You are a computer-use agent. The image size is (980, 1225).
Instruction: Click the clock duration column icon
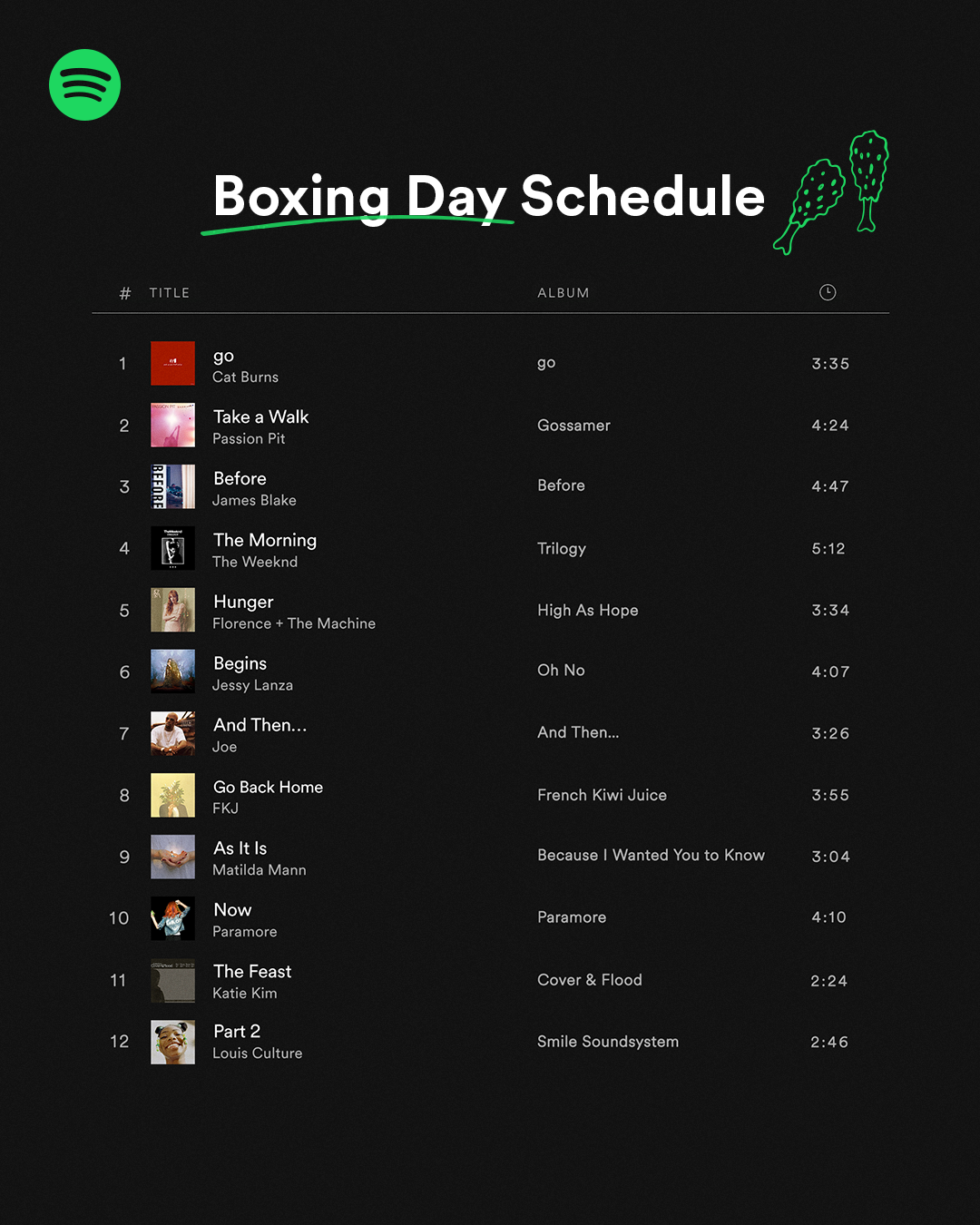(x=828, y=292)
